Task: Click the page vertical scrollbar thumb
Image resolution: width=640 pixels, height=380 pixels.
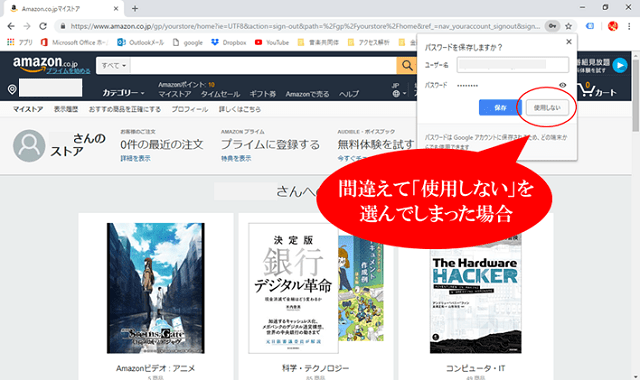Action: 636,96
